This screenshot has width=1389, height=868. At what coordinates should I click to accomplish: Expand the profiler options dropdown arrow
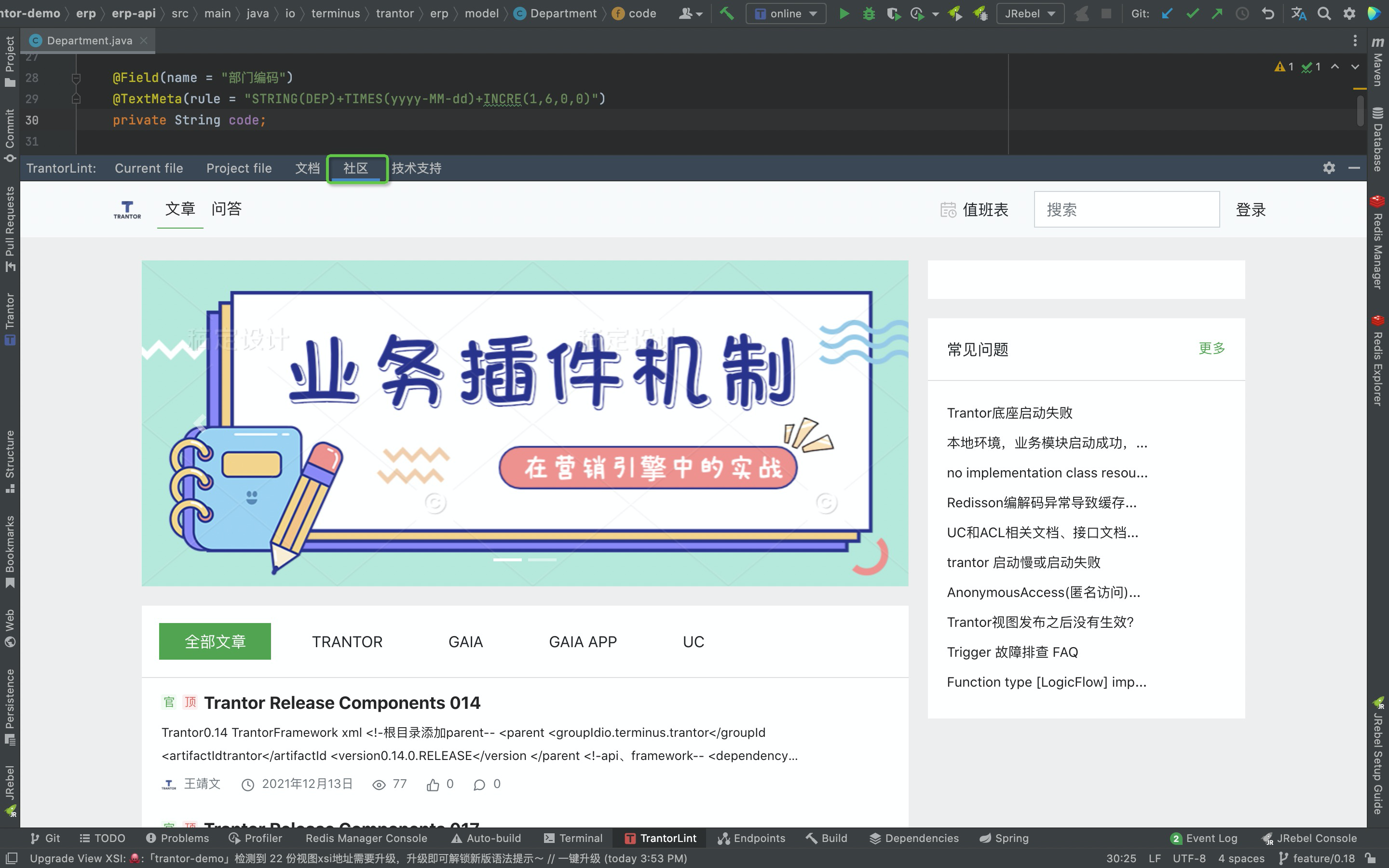tap(936, 14)
